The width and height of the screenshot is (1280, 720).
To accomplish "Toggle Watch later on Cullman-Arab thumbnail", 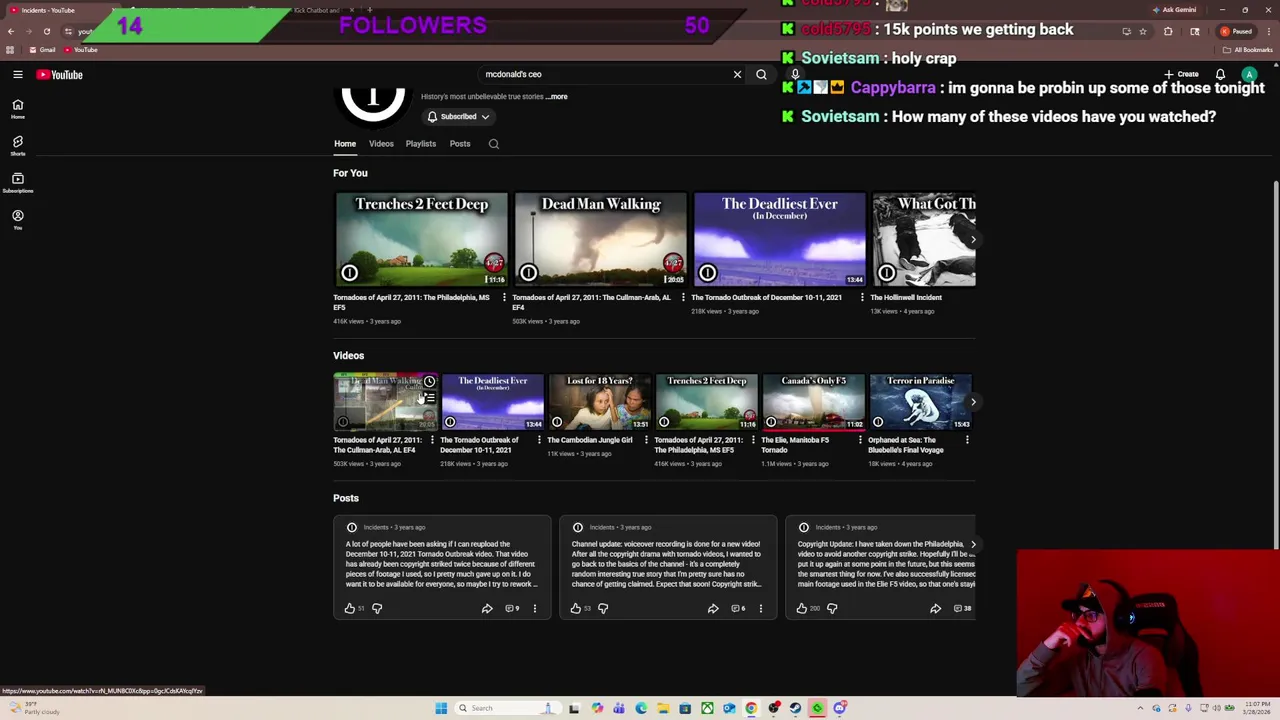I will [x=429, y=382].
